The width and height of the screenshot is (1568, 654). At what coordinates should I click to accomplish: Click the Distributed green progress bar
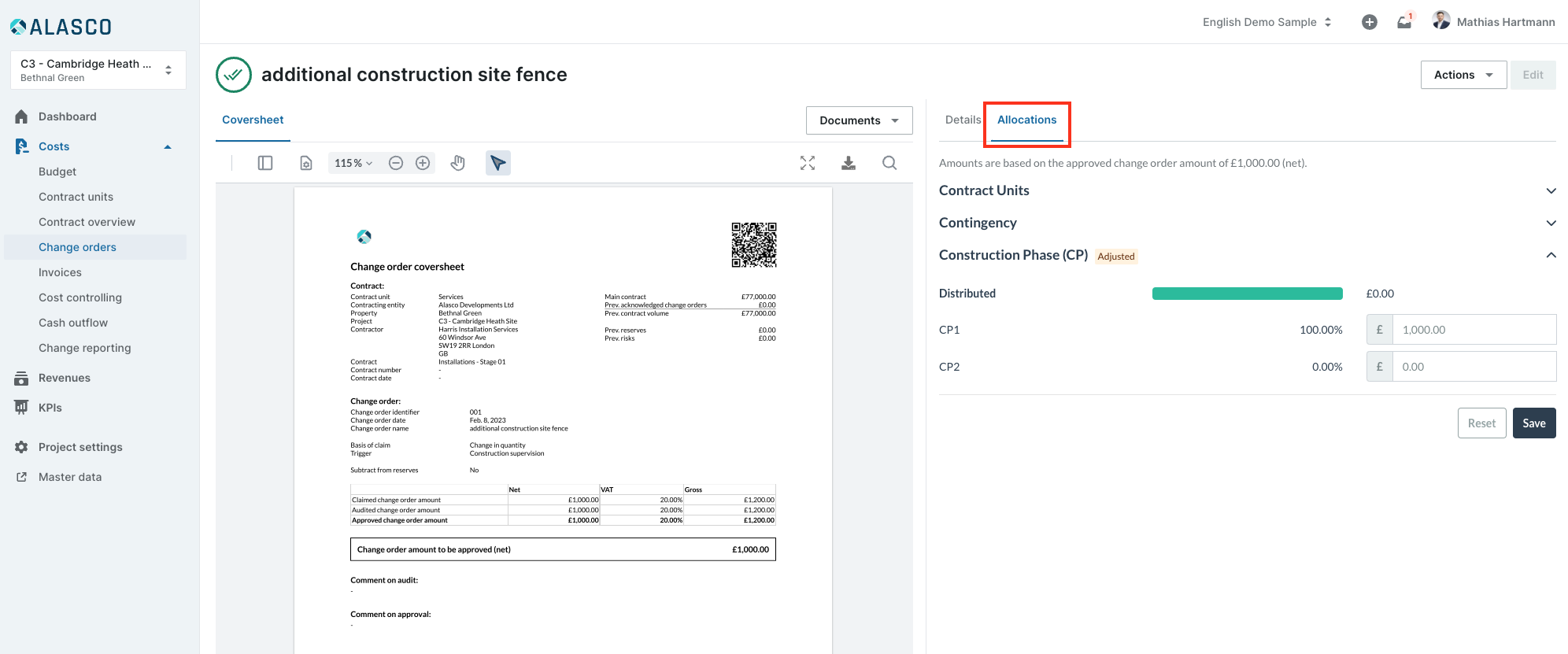pyautogui.click(x=1247, y=294)
